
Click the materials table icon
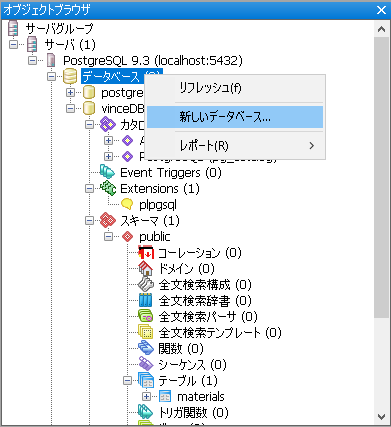click(165, 396)
